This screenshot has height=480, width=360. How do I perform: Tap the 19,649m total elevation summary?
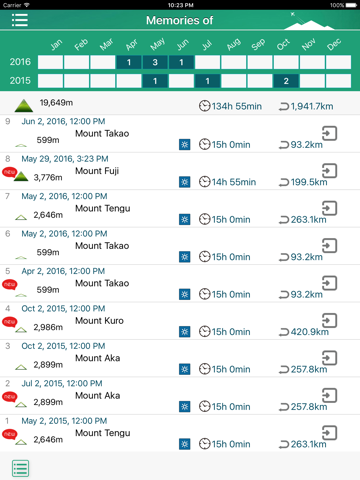[x=56, y=103]
